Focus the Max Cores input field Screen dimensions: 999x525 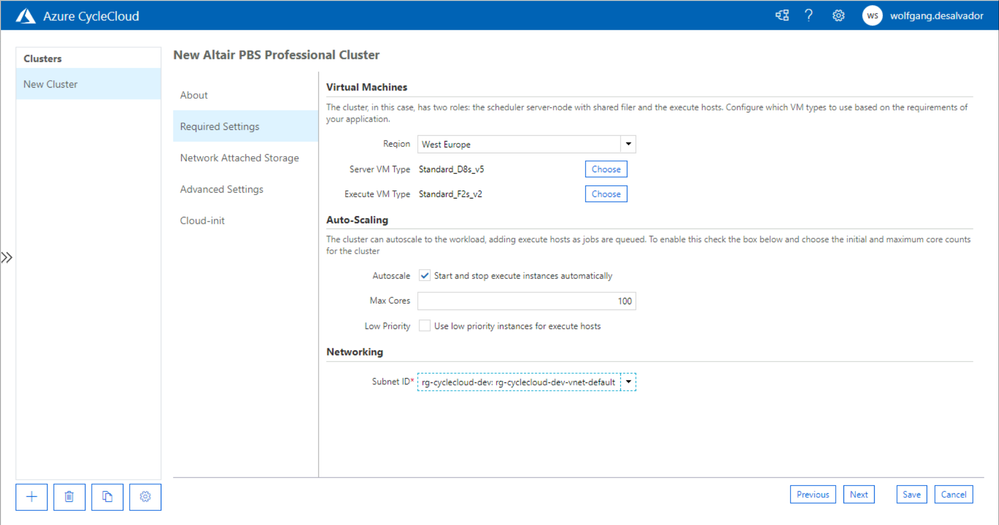[x=527, y=301]
